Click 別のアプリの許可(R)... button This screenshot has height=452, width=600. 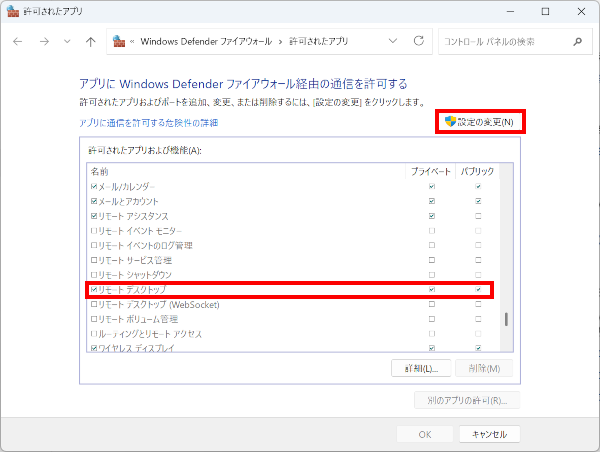click(467, 400)
